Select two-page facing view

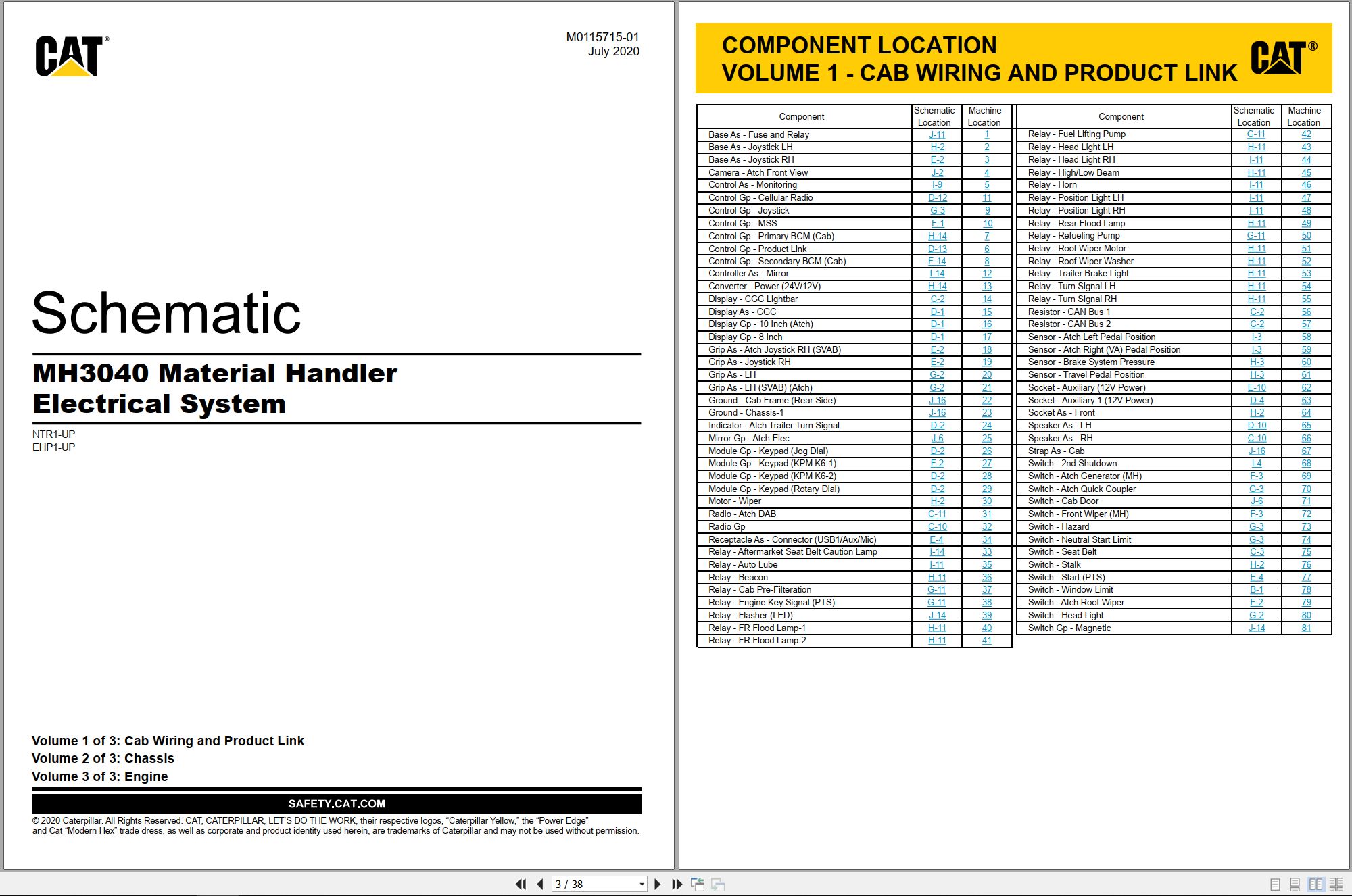tap(1315, 884)
